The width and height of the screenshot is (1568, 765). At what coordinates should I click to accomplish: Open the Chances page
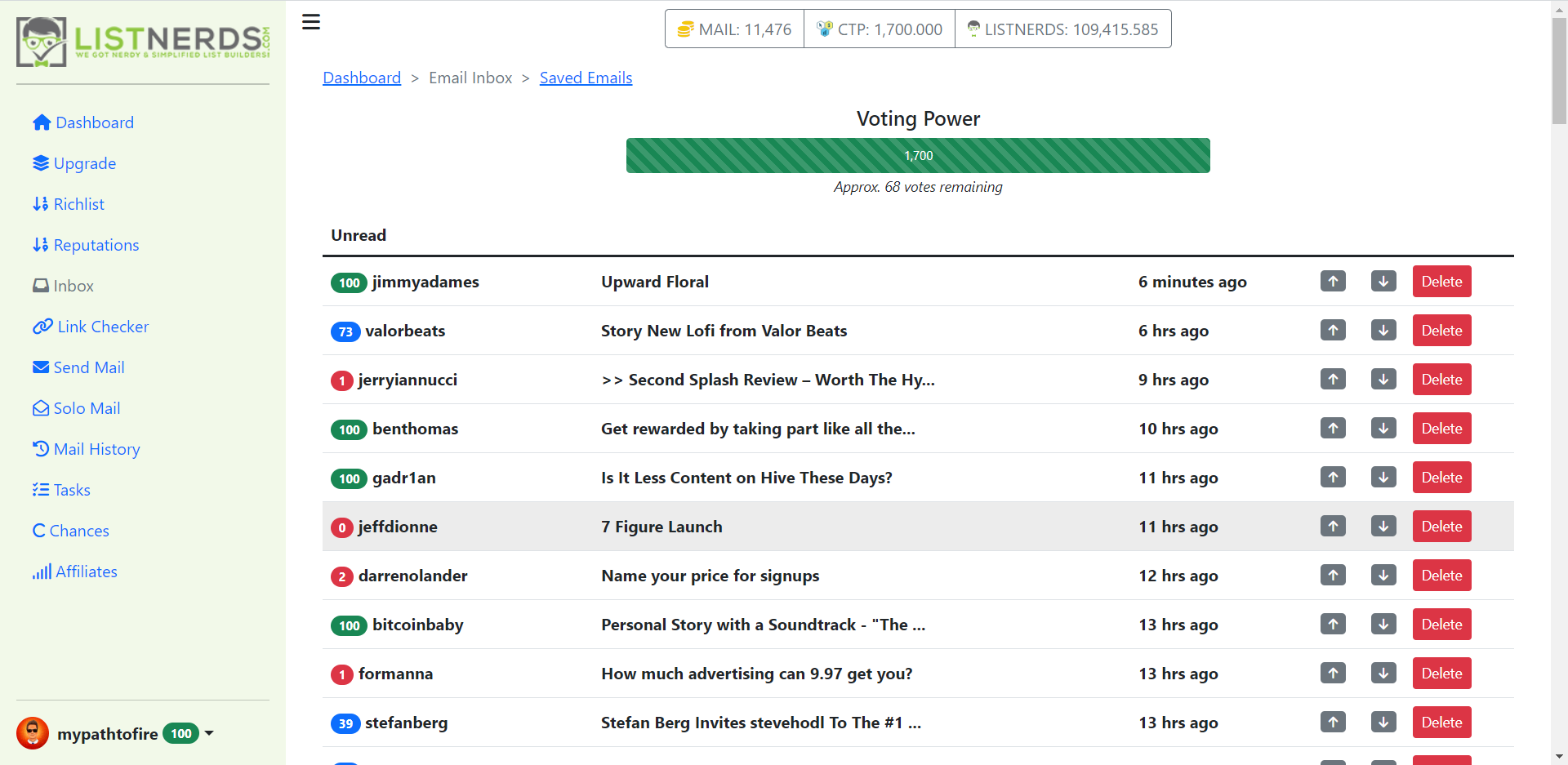[71, 531]
